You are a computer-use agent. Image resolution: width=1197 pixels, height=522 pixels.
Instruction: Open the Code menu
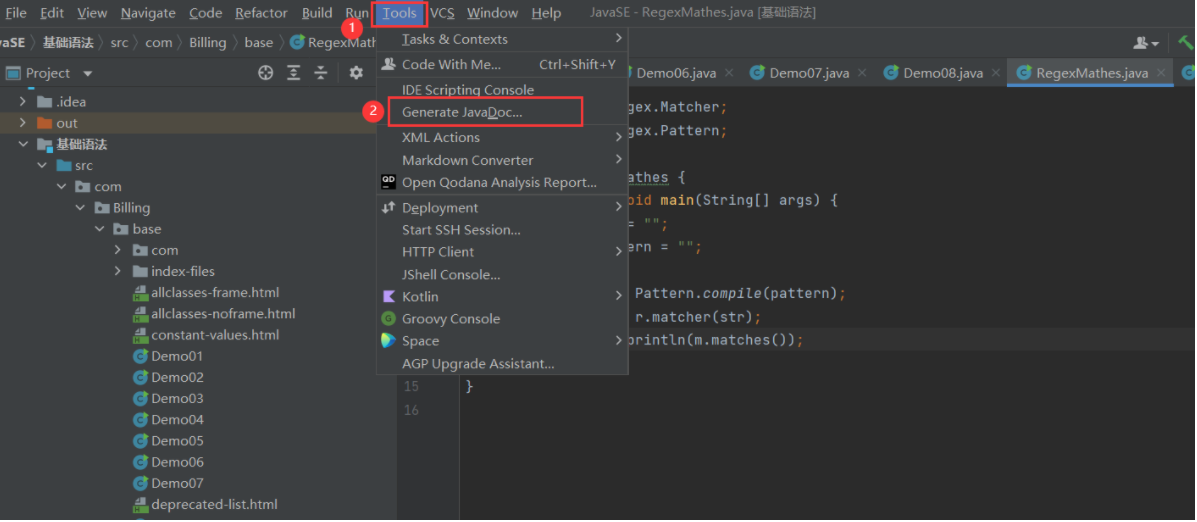(x=205, y=13)
